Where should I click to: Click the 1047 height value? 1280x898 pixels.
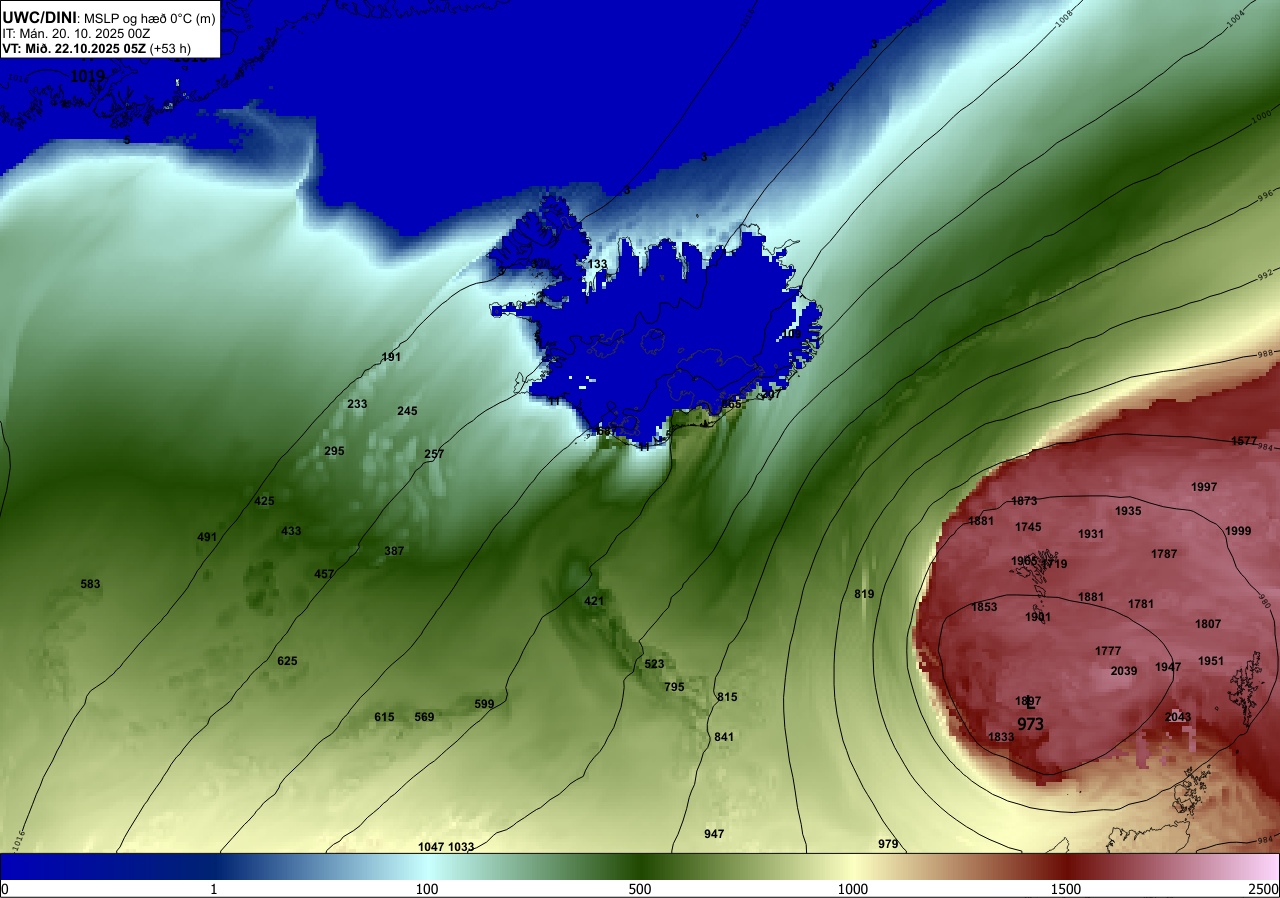431,847
